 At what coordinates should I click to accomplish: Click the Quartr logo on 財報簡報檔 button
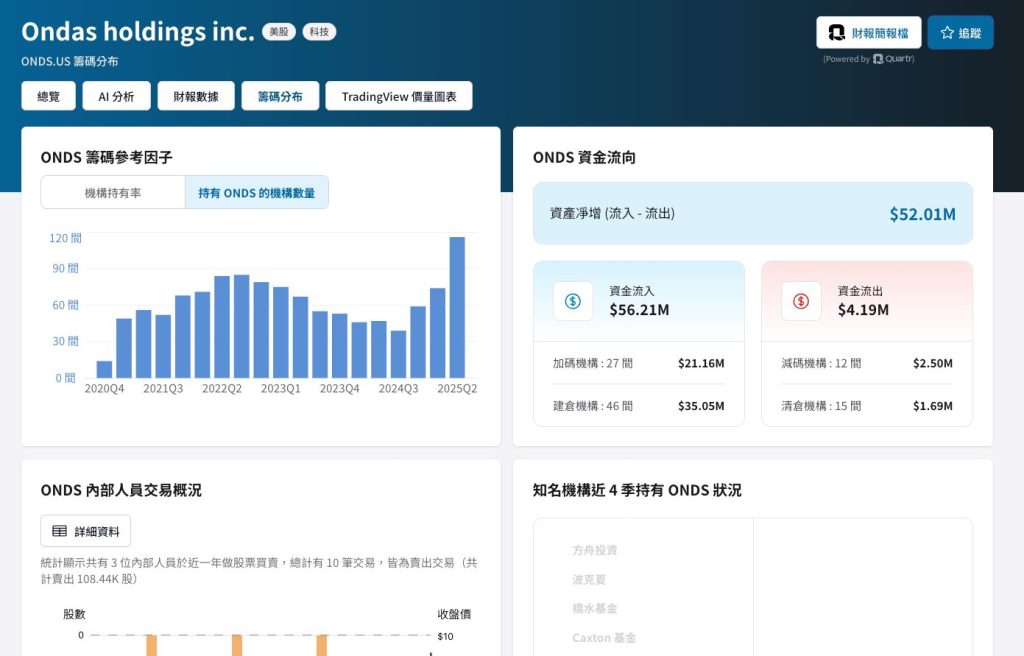(x=837, y=33)
